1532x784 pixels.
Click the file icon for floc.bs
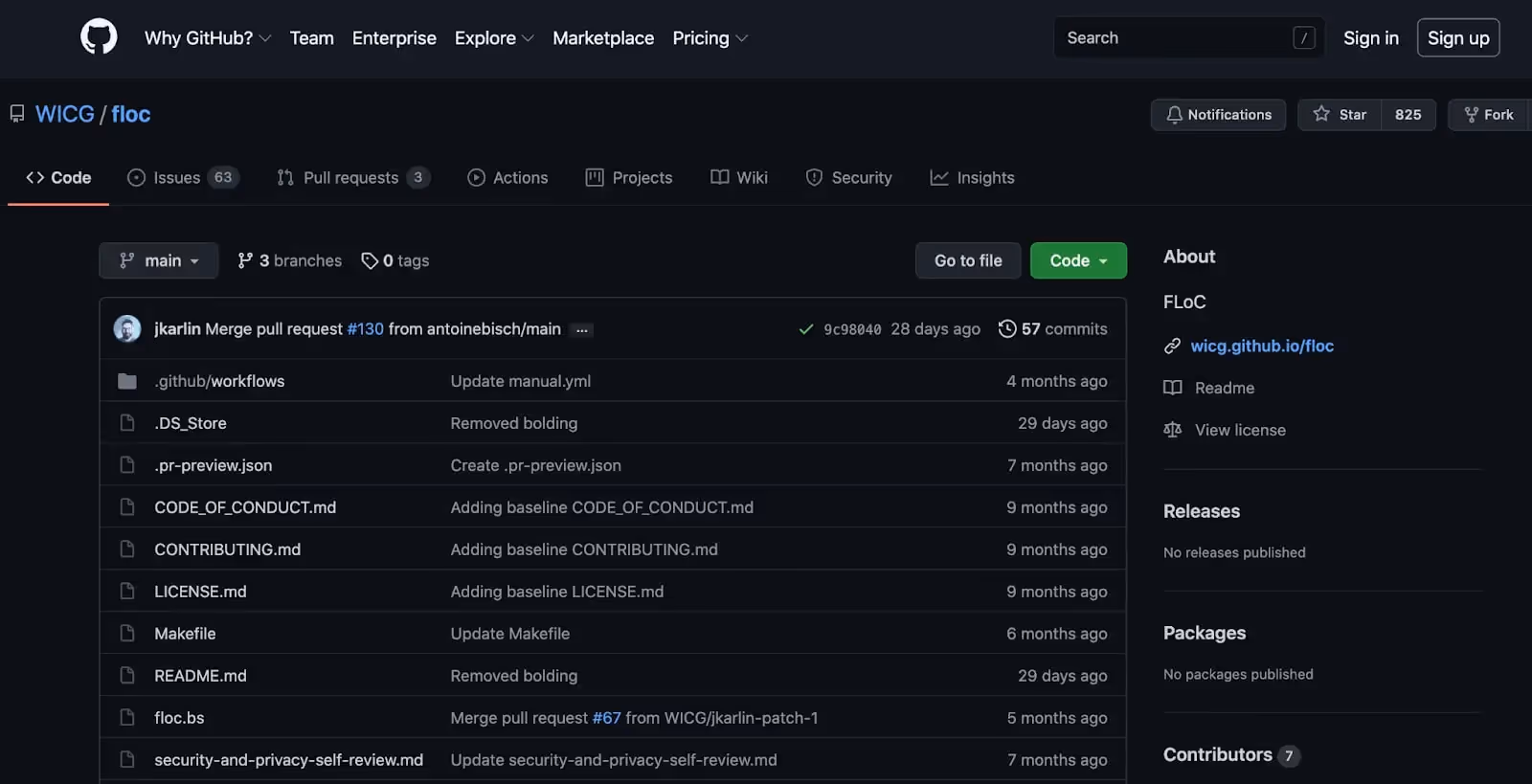click(127, 718)
